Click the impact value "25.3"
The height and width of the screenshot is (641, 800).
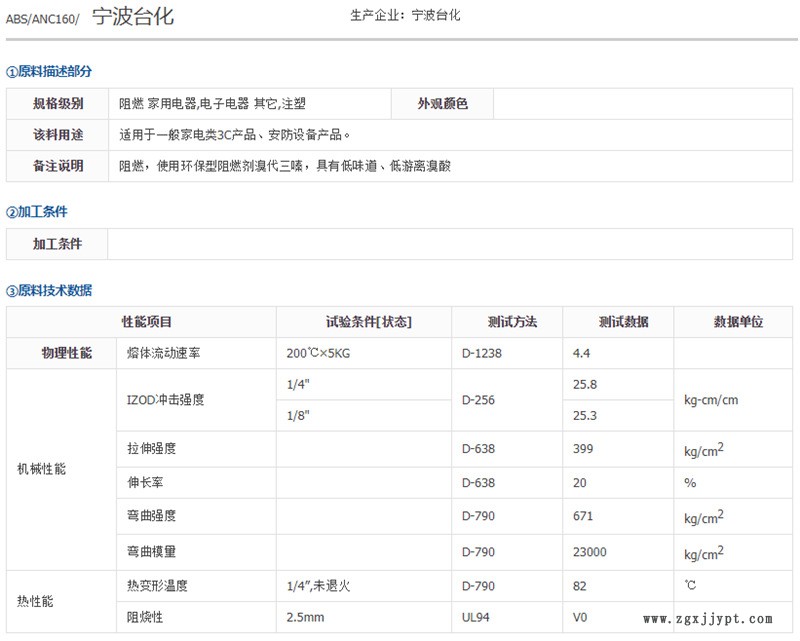coord(585,415)
